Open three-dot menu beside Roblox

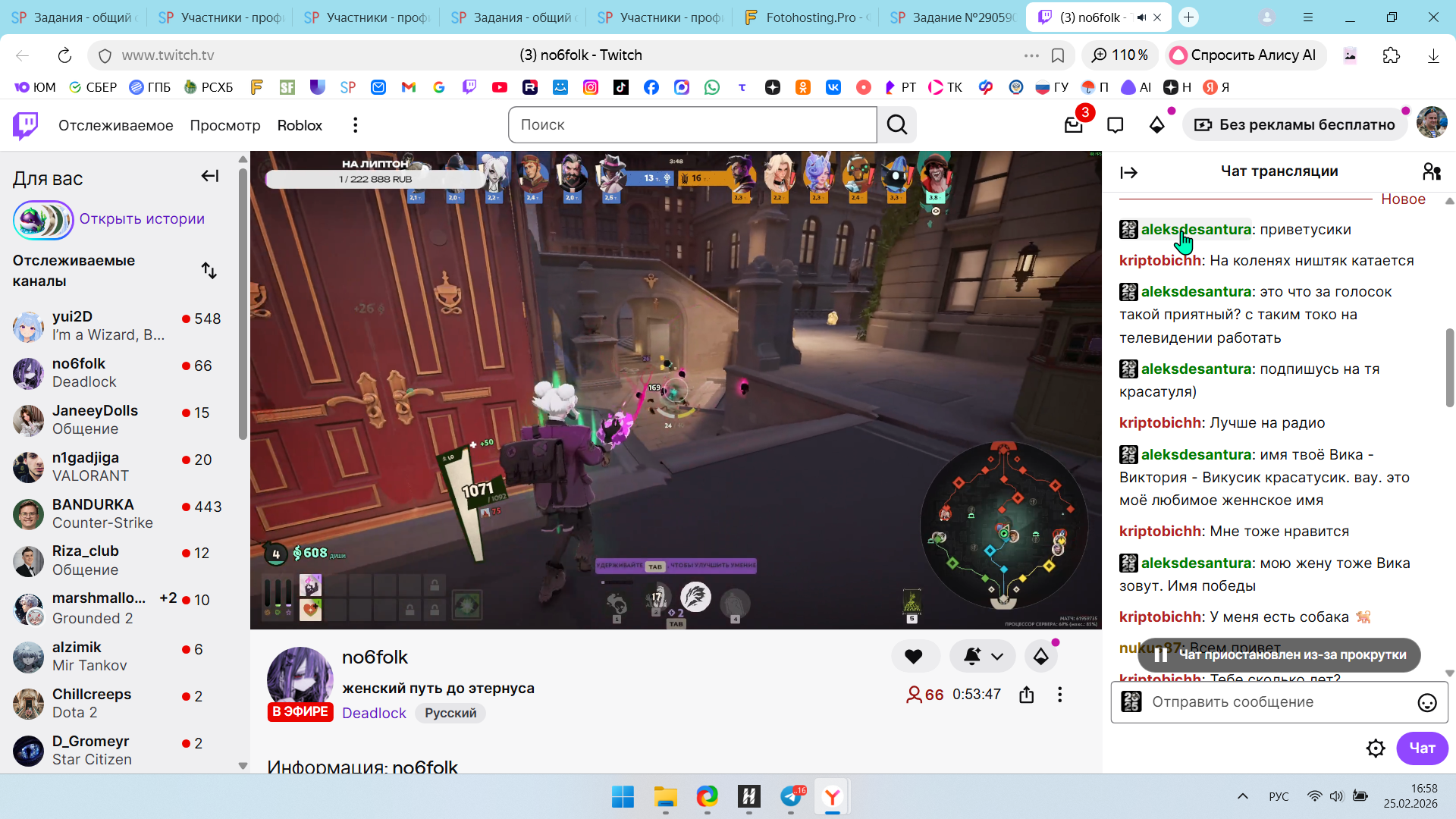point(355,125)
